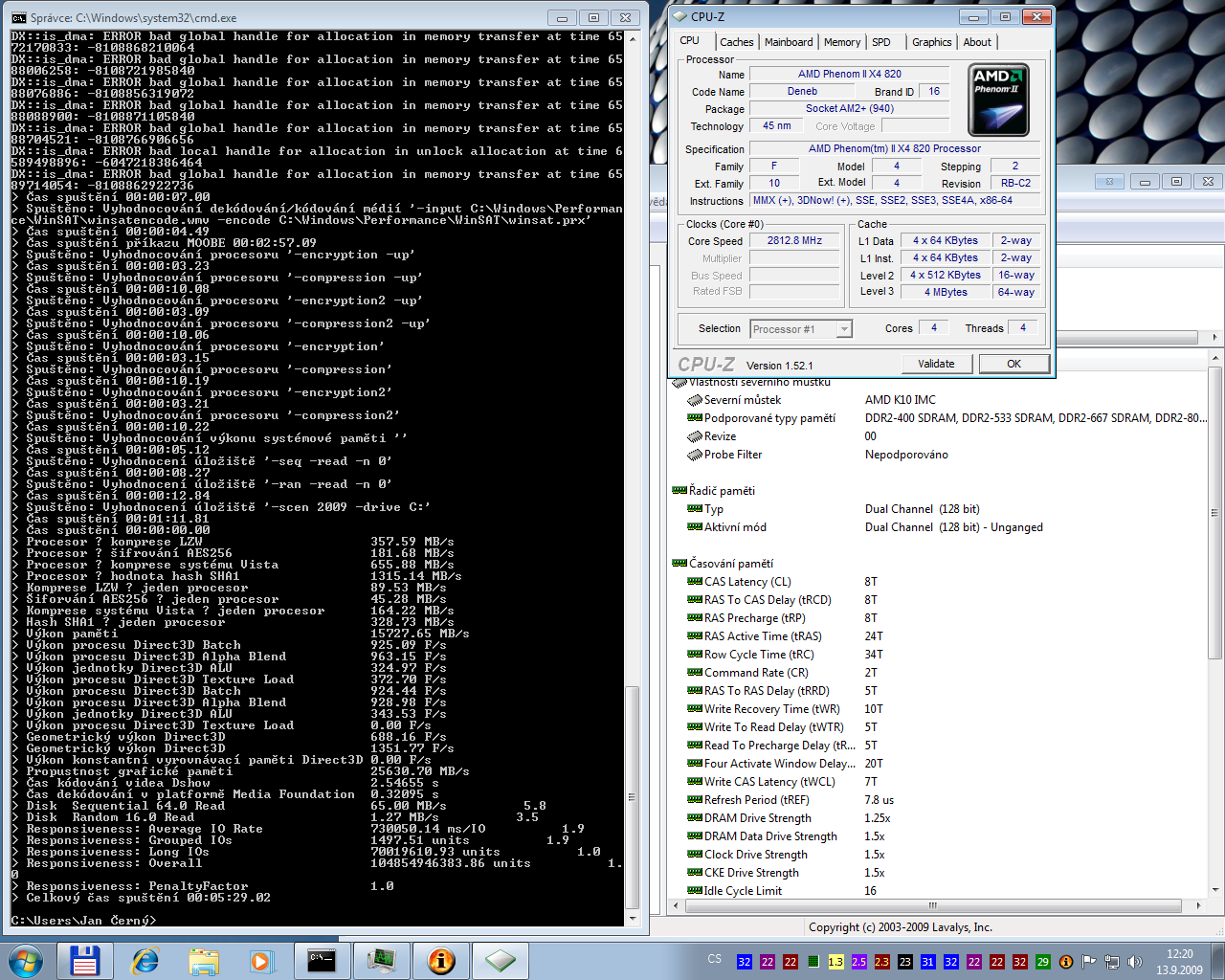Open Windows Media Player from the taskbar
This screenshot has width=1225, height=980.
(x=261, y=960)
